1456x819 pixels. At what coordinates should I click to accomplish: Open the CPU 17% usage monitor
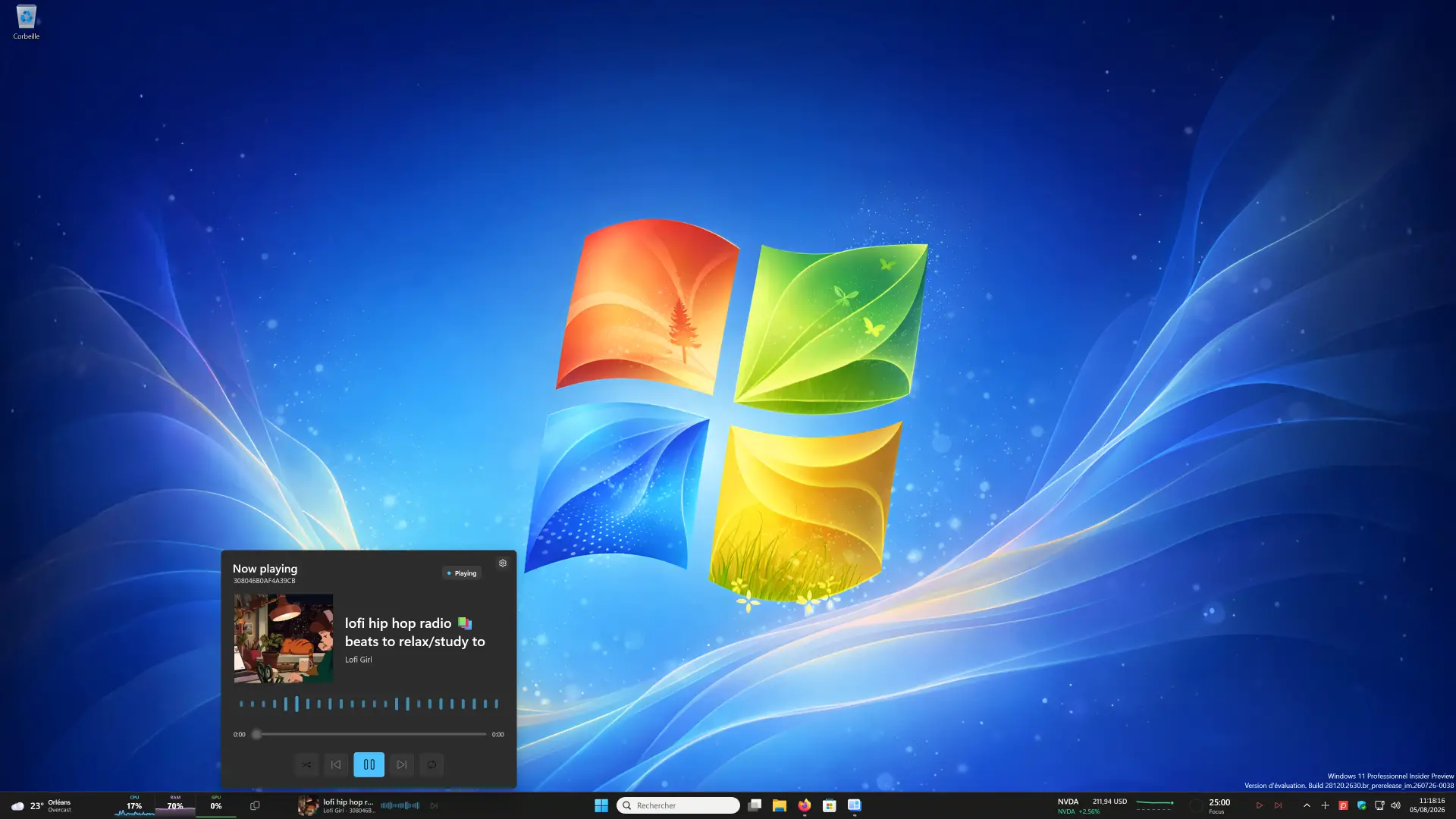click(134, 805)
